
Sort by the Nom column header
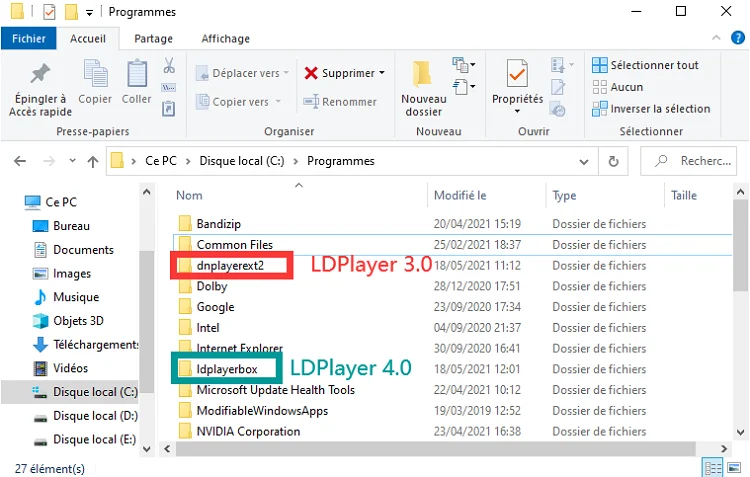189,195
